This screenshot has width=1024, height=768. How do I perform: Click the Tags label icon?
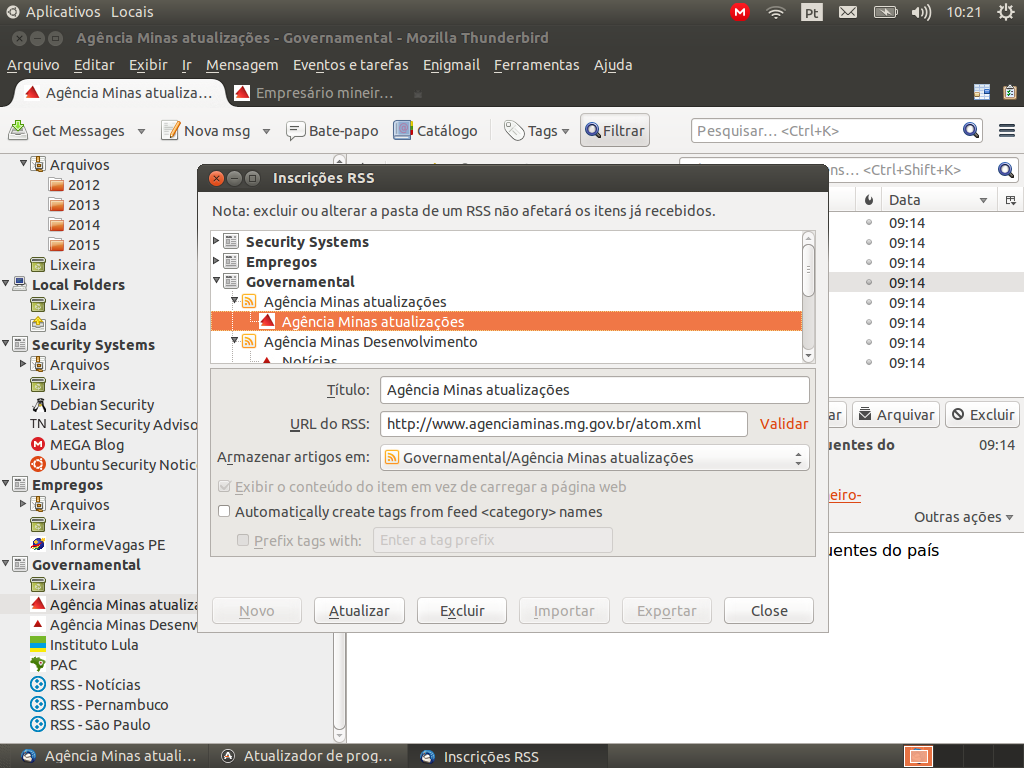[514, 131]
